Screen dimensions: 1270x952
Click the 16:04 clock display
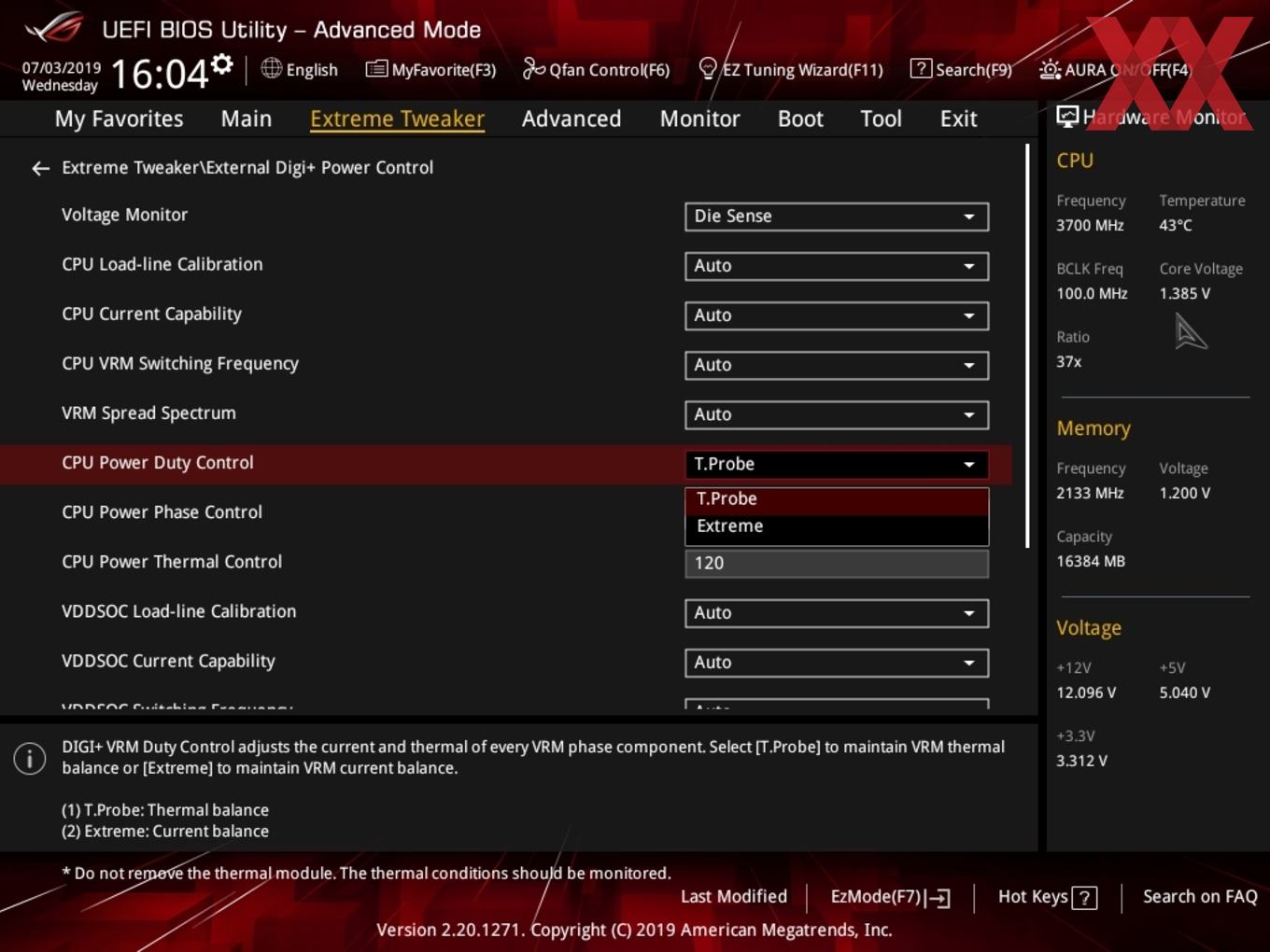159,74
